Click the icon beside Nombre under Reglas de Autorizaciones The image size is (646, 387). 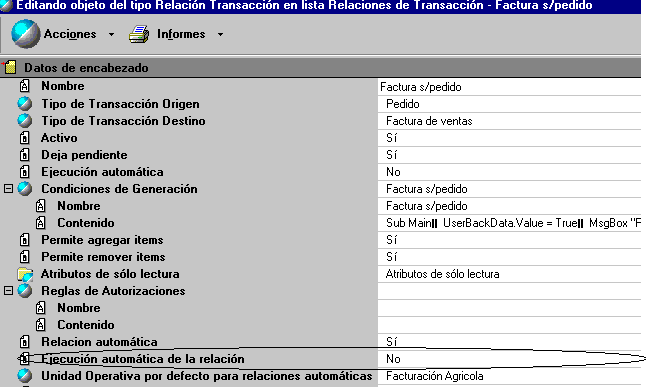click(40, 308)
